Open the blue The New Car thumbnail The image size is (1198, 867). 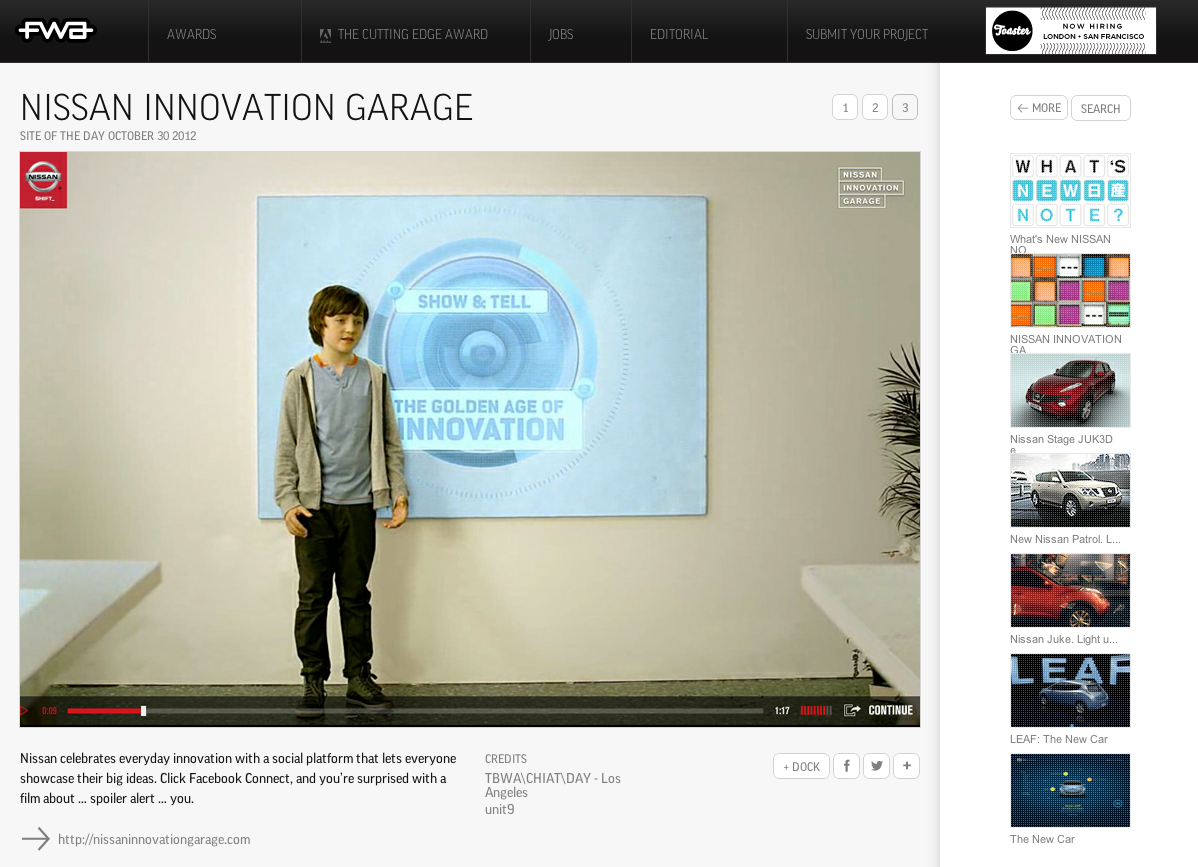click(x=1070, y=791)
